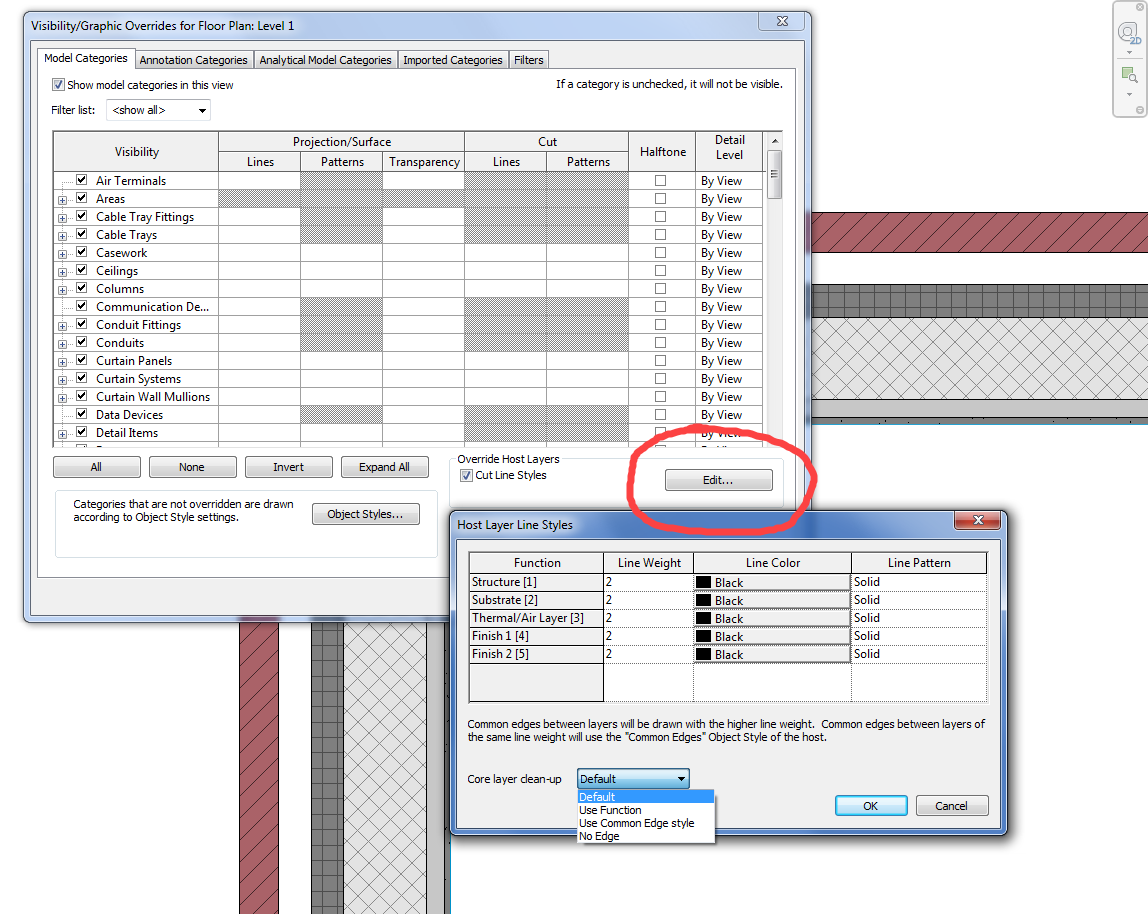Image resolution: width=1148 pixels, height=914 pixels.
Task: Click Line Pattern cell for Finish 1 [4]
Action: (x=919, y=636)
